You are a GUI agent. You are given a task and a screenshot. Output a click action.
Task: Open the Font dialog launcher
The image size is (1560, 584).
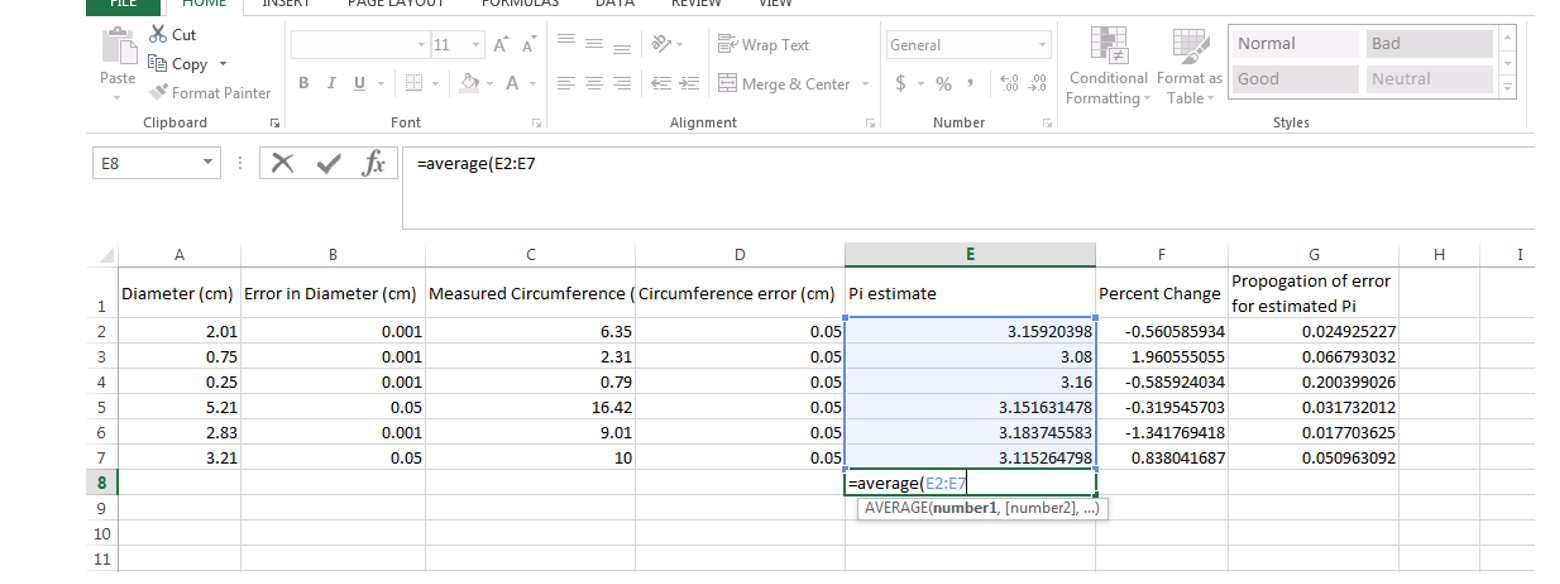pos(537,123)
